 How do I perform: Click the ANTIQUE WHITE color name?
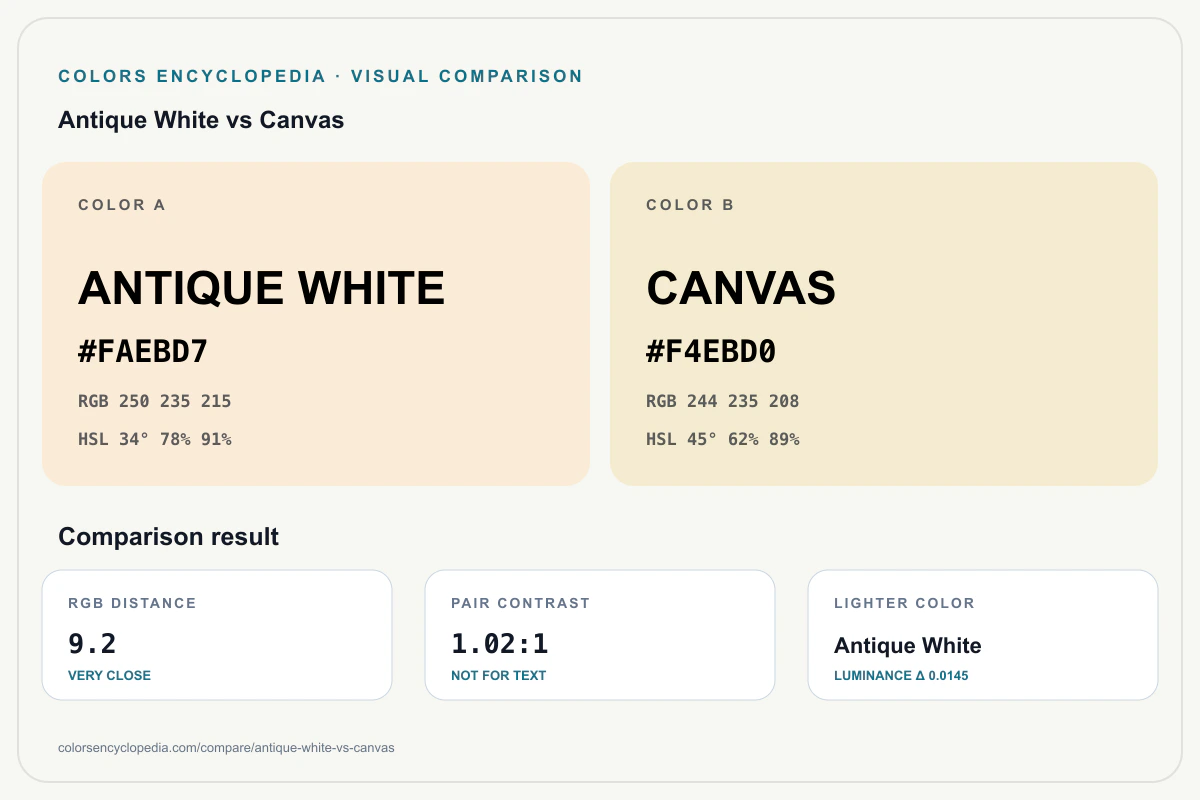262,288
